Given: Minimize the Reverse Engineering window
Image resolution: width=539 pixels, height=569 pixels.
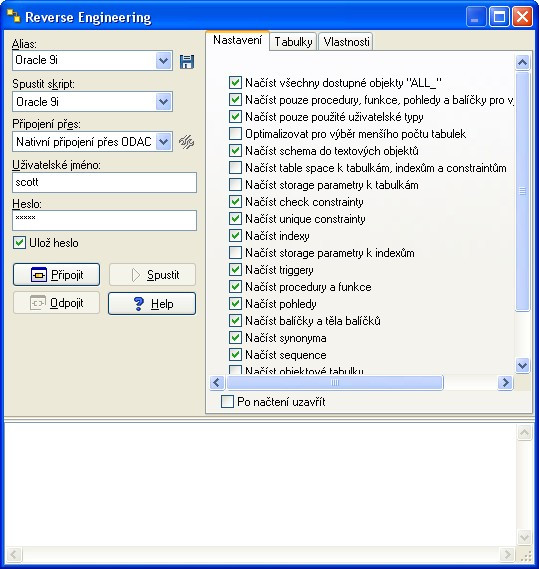Looking at the screenshot, I should (x=476, y=17).
